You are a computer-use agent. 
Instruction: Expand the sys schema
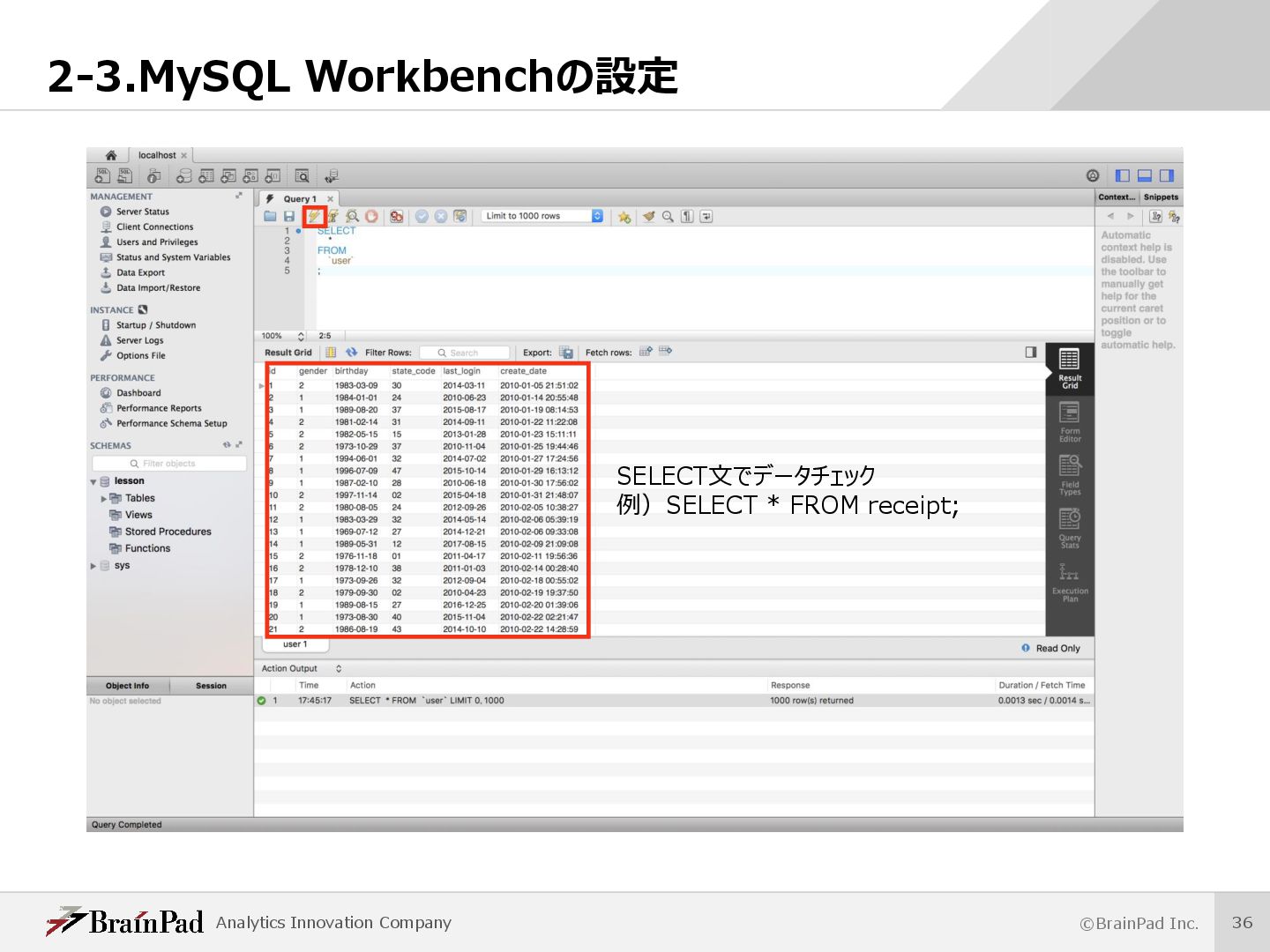pos(93,566)
